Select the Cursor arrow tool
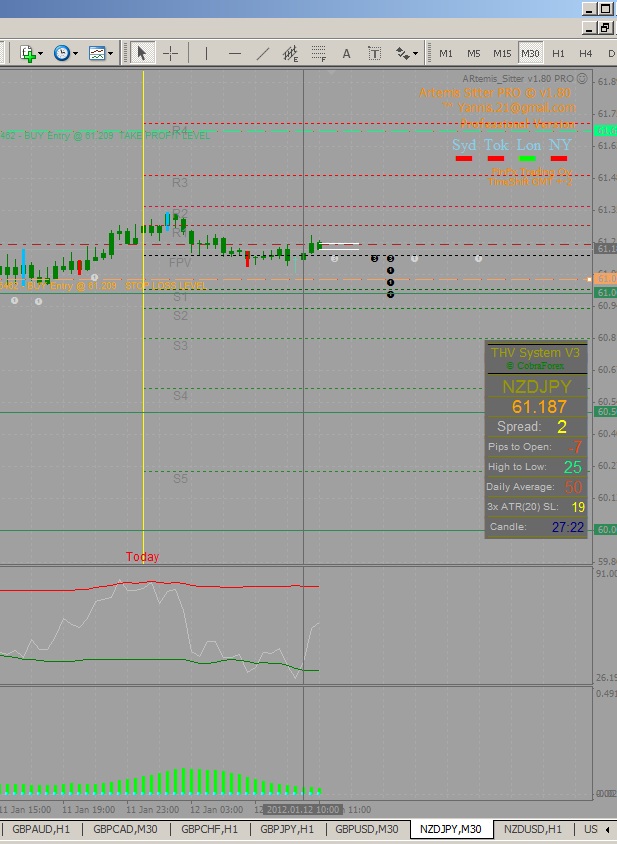This screenshot has width=617, height=844. (x=142, y=53)
